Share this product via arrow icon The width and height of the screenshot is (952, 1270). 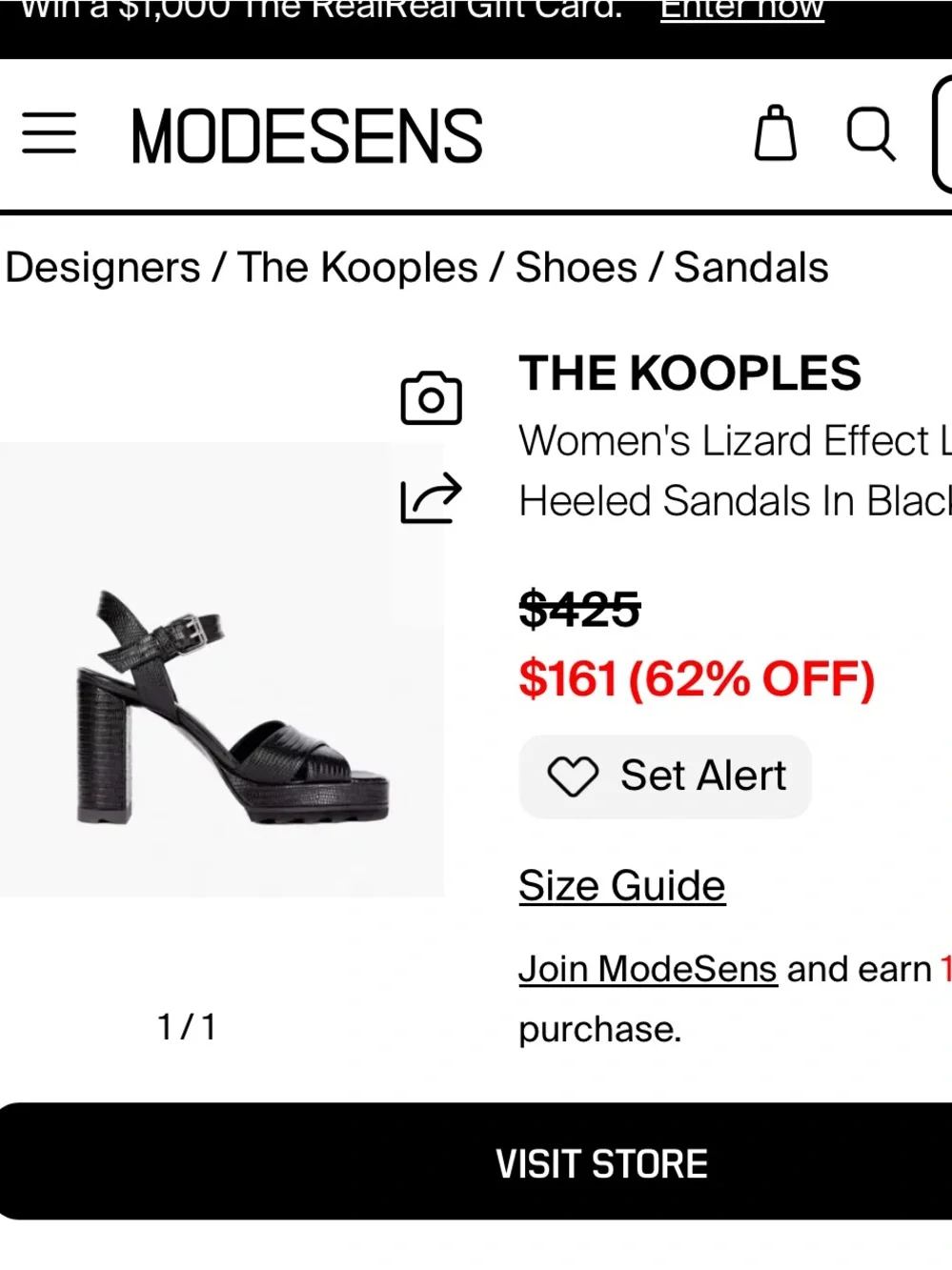431,497
